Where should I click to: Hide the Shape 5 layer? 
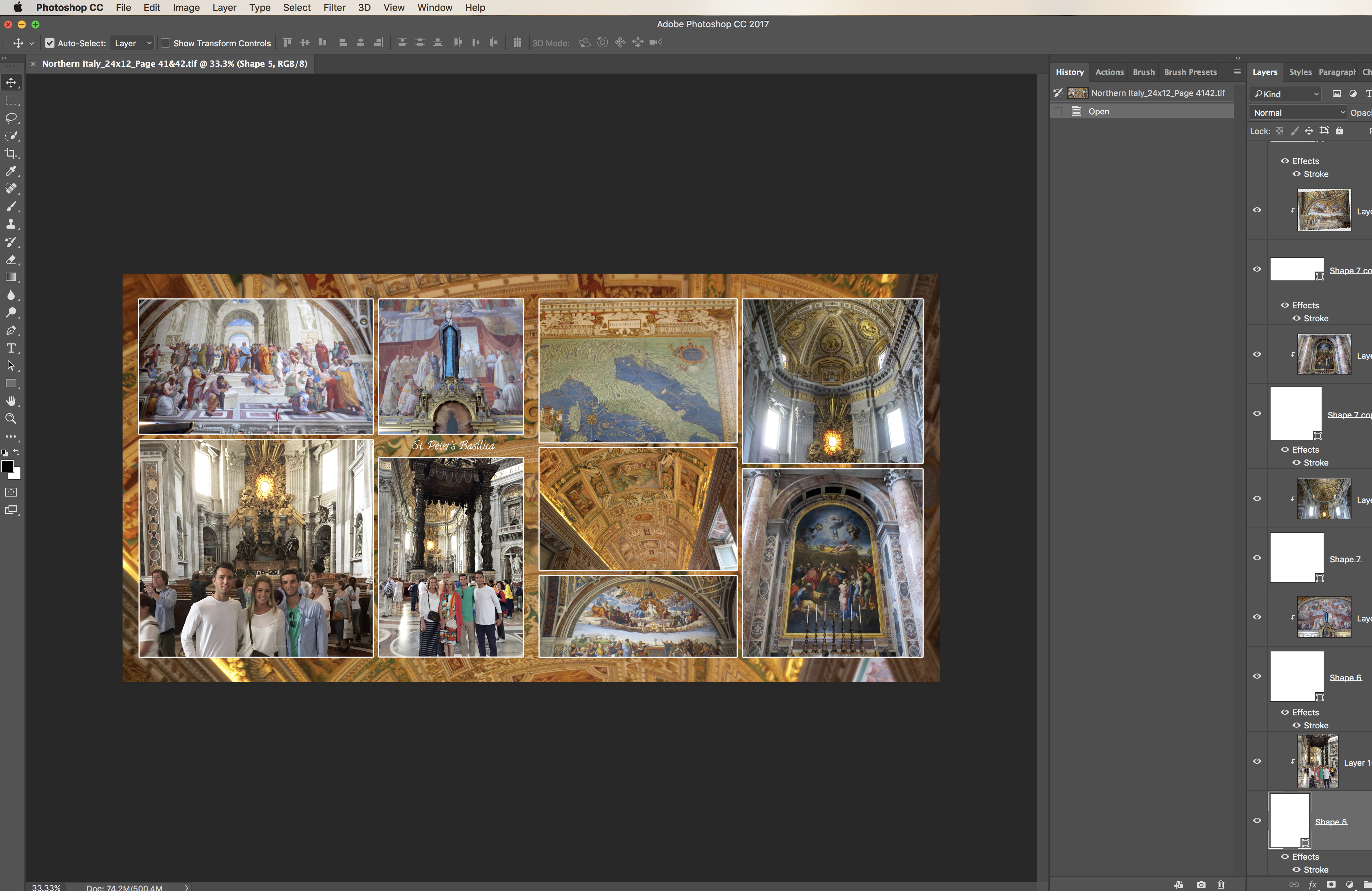point(1257,821)
